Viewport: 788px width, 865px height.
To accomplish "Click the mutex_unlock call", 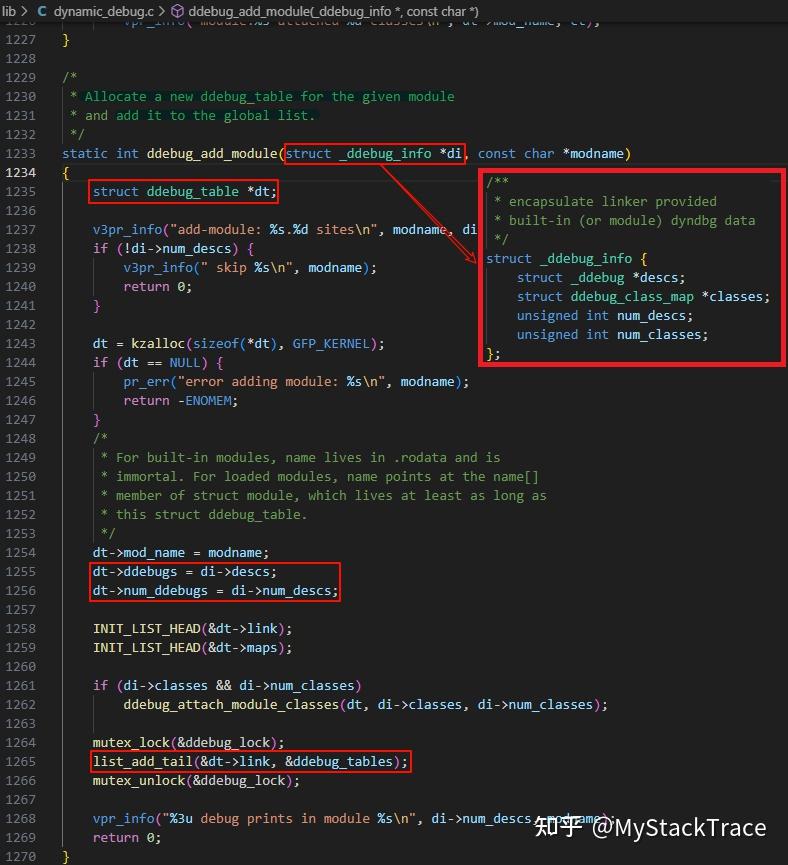I will click(139, 781).
